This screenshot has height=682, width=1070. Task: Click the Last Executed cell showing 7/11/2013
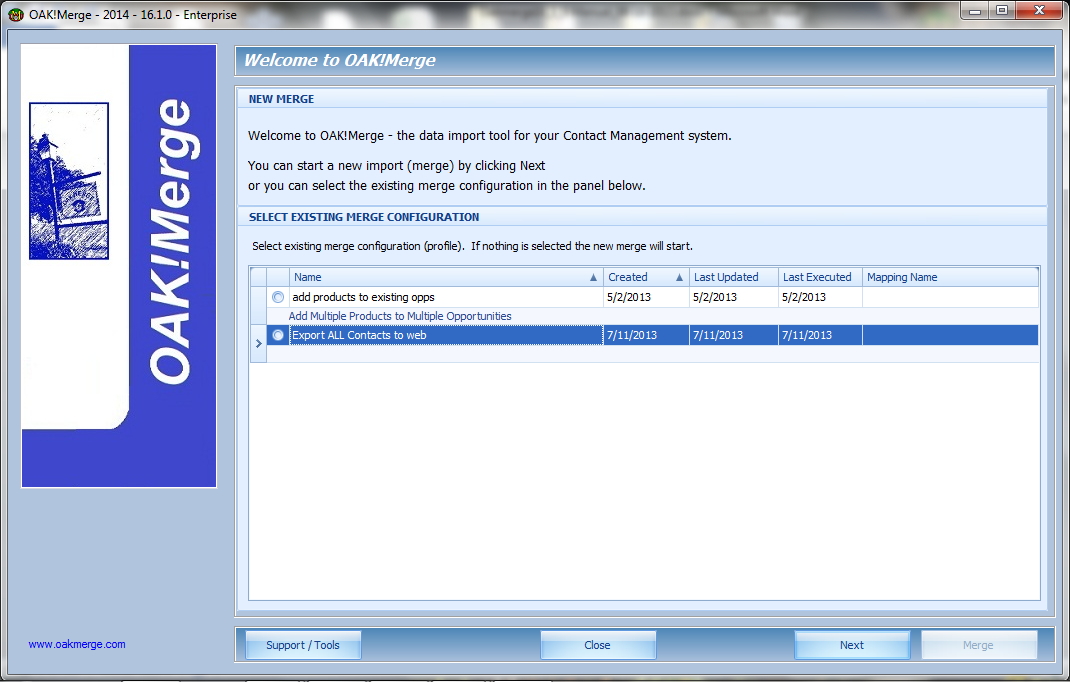coord(820,335)
